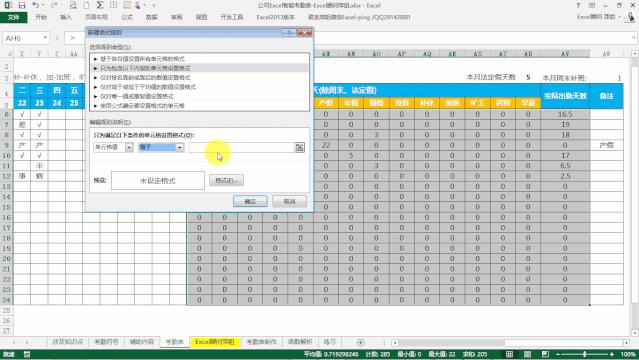The width and height of the screenshot is (639, 360).
Task: Click the horizontal scrollbar at the bottom
Action: [x=510, y=342]
